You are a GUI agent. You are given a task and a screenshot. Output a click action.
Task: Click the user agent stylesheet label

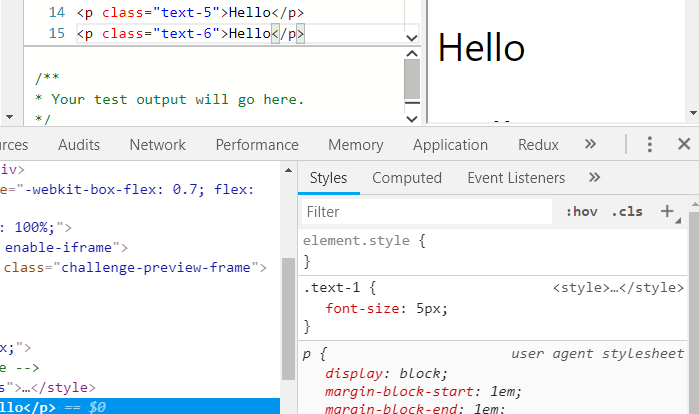[597, 354]
